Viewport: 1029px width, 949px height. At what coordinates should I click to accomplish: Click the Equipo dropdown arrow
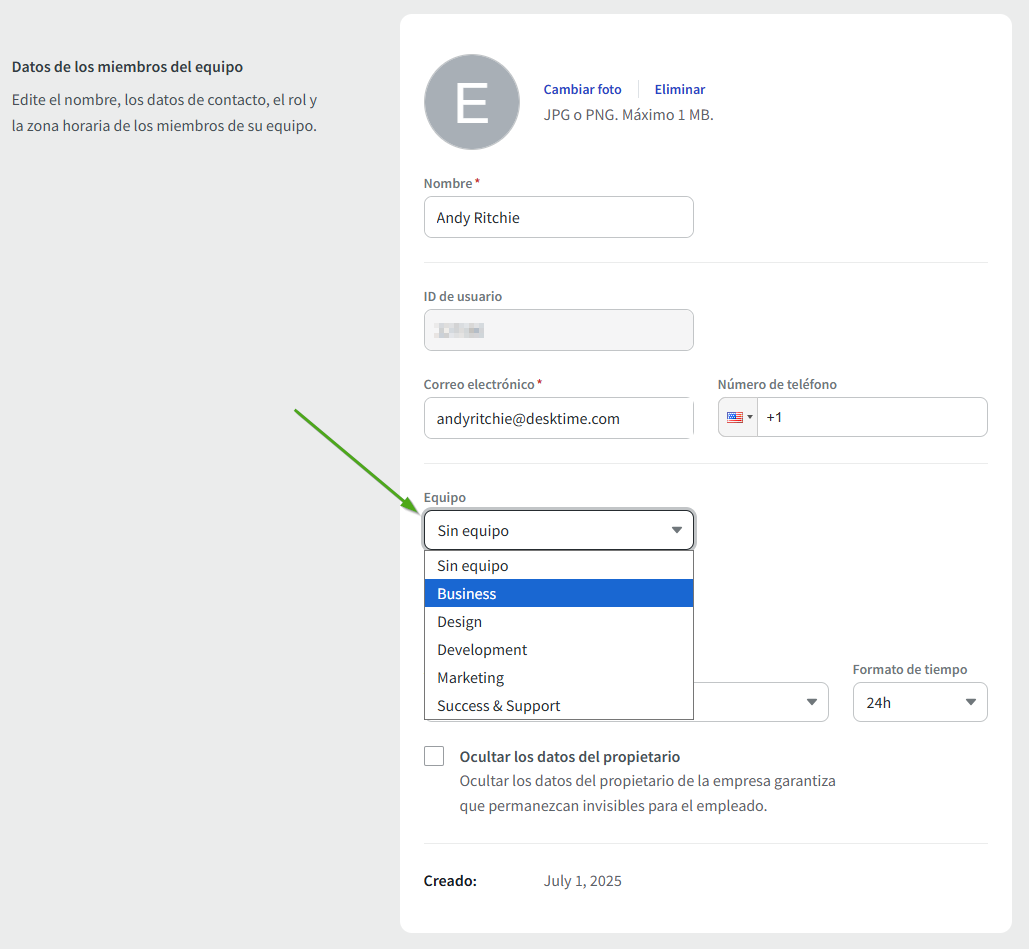tap(676, 530)
